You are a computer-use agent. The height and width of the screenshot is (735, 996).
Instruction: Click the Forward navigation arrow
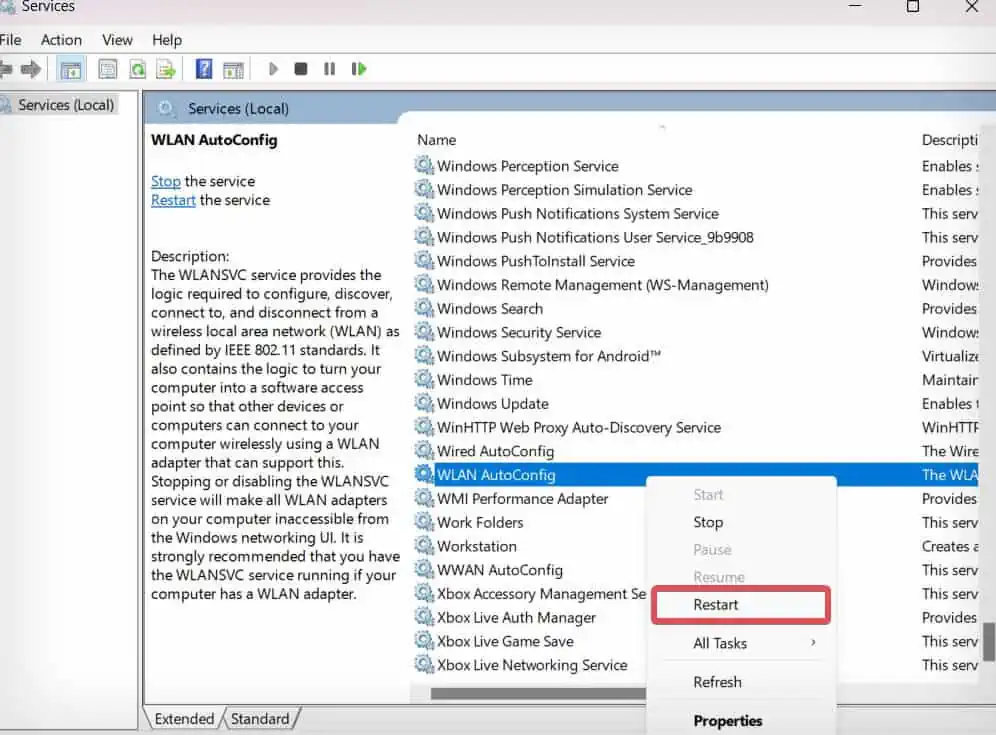pyautogui.click(x=31, y=68)
